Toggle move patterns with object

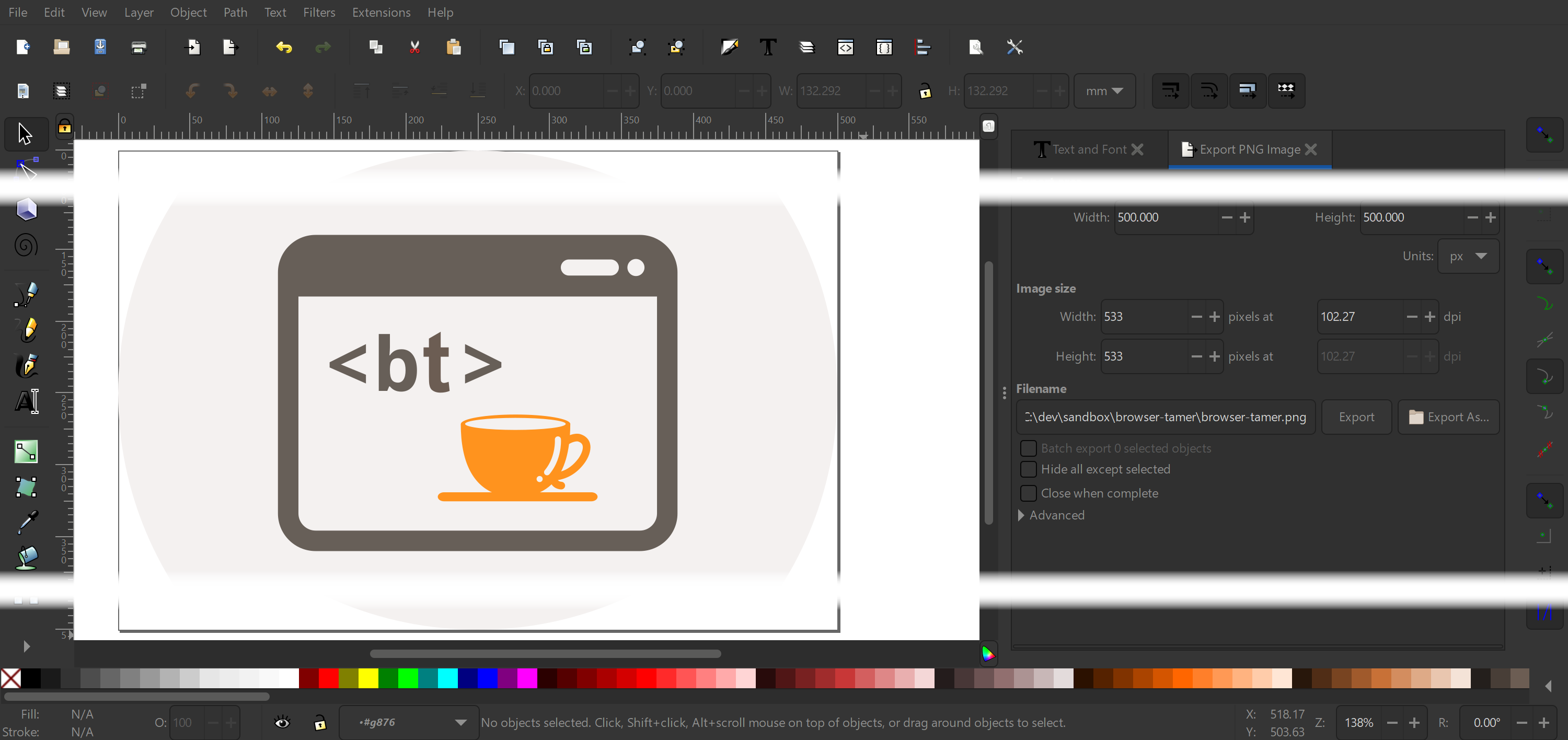(x=1286, y=91)
